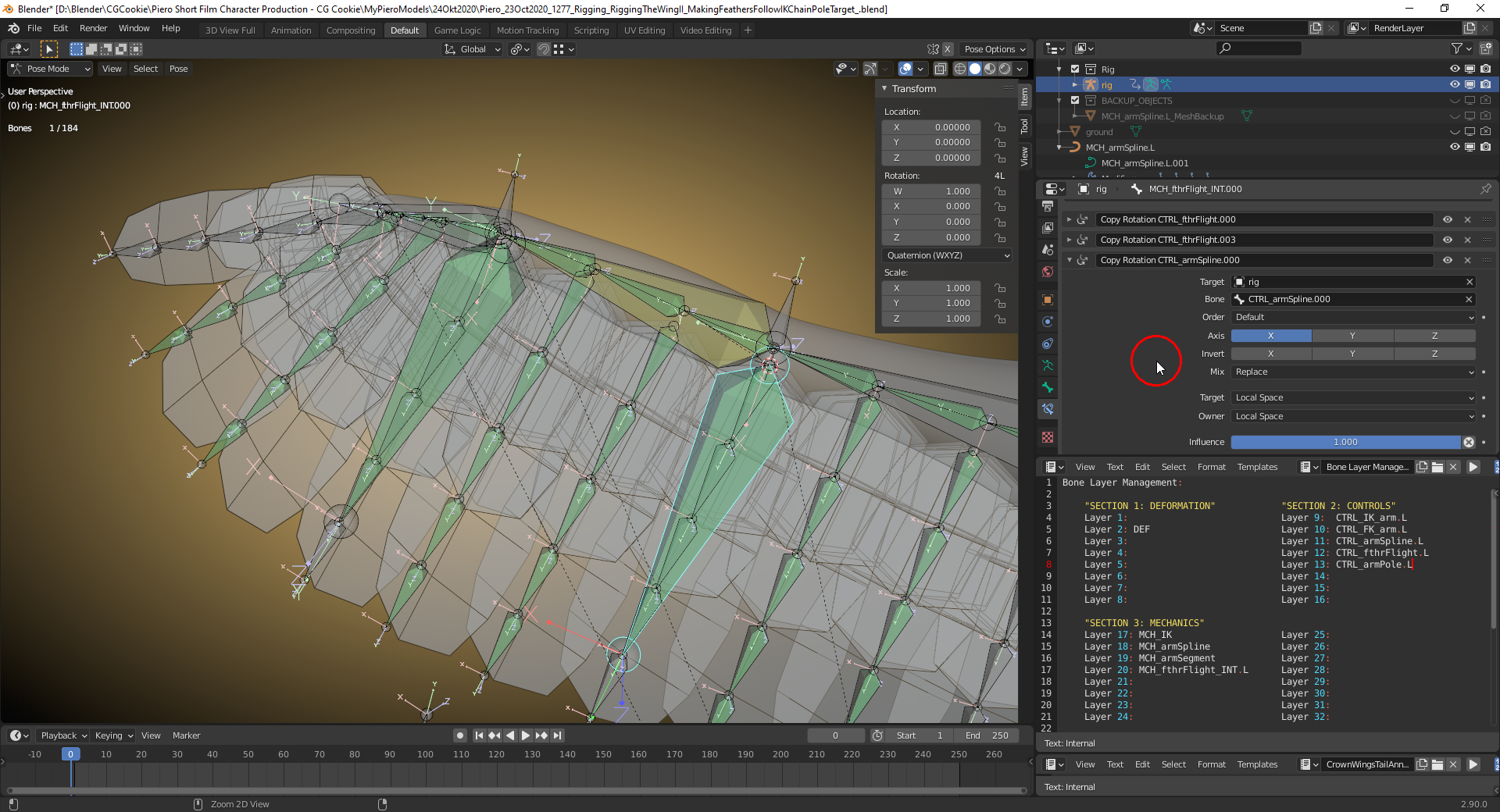Toggle snapping magnet icon
1500x812 pixels.
pos(544,49)
